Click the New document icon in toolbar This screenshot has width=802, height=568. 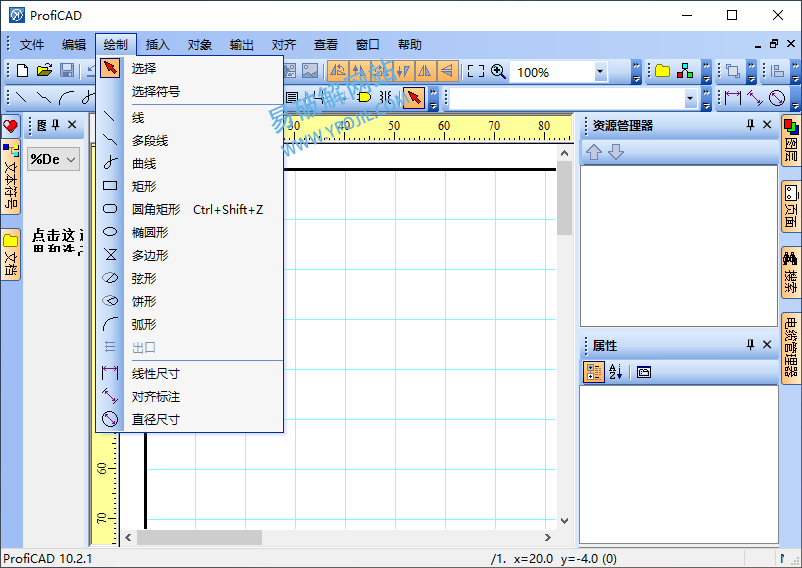tap(22, 71)
